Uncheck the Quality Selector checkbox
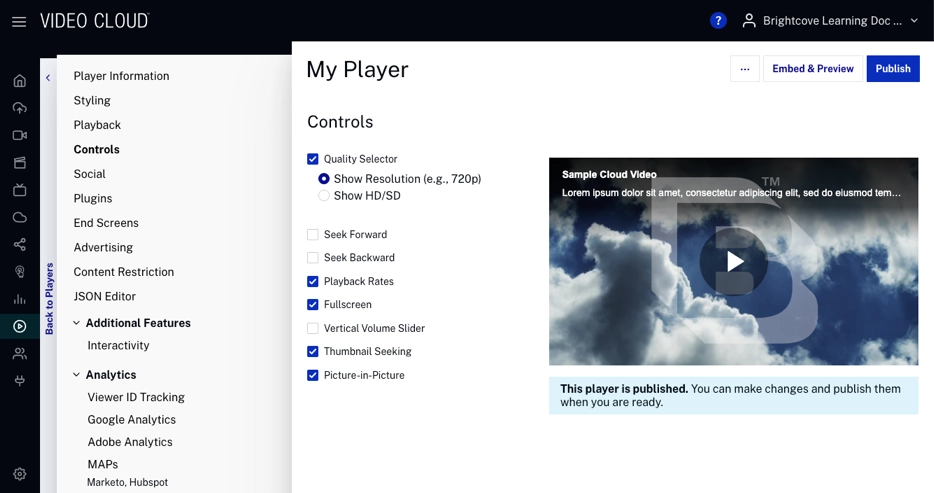934x493 pixels. point(313,159)
